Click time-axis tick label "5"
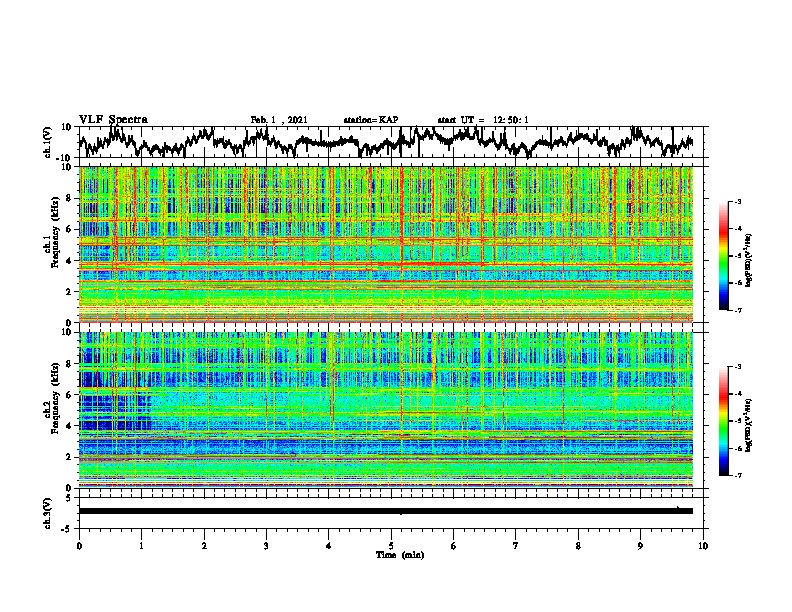792x612 pixels. click(x=391, y=546)
